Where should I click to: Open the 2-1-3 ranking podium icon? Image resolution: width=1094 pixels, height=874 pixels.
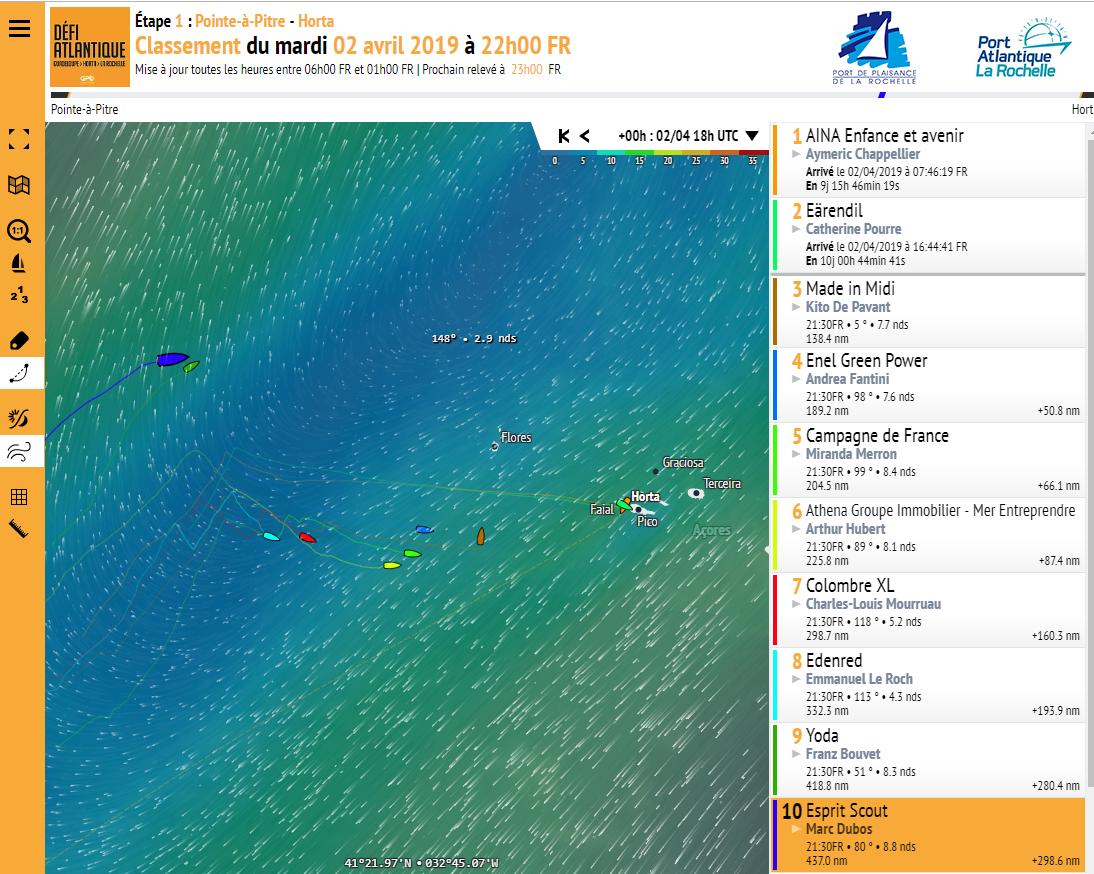19,294
